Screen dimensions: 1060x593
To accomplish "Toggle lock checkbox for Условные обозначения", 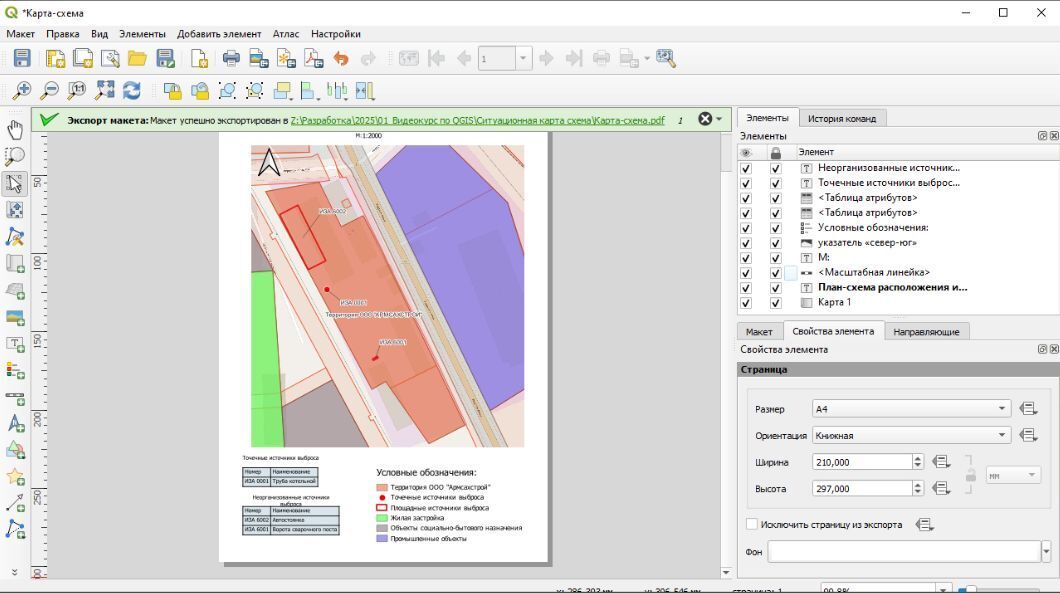I will 775,228.
